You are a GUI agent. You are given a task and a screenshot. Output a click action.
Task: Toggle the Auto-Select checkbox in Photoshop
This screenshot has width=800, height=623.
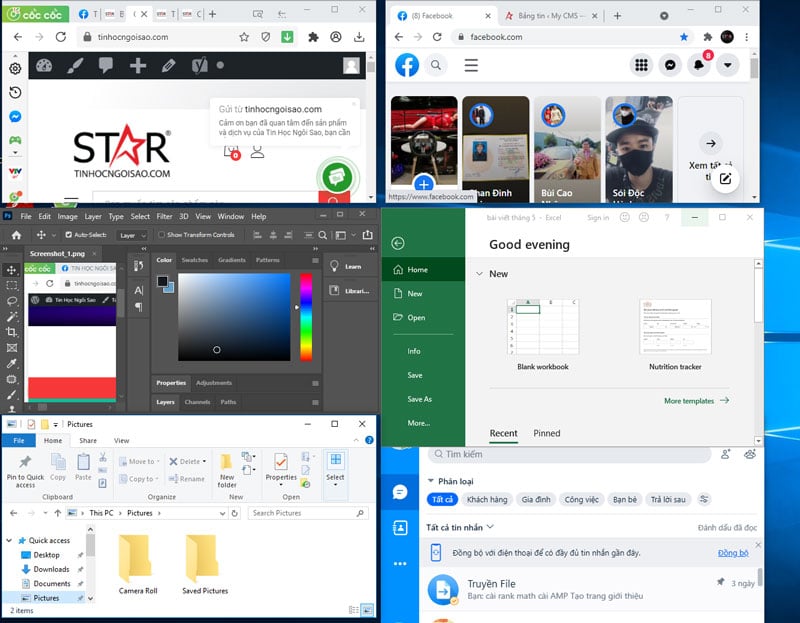click(x=66, y=235)
